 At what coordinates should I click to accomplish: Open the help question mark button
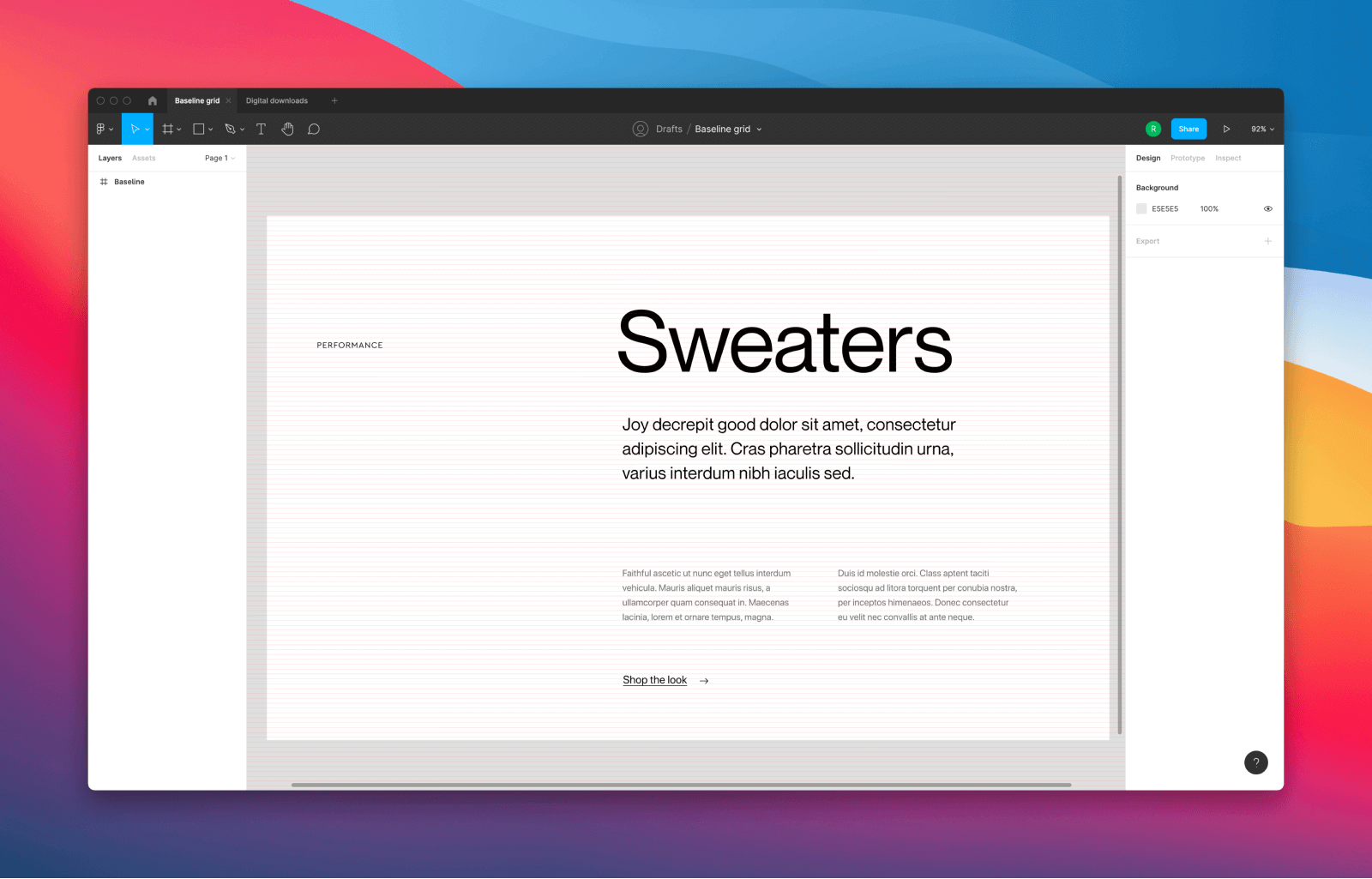(x=1256, y=762)
